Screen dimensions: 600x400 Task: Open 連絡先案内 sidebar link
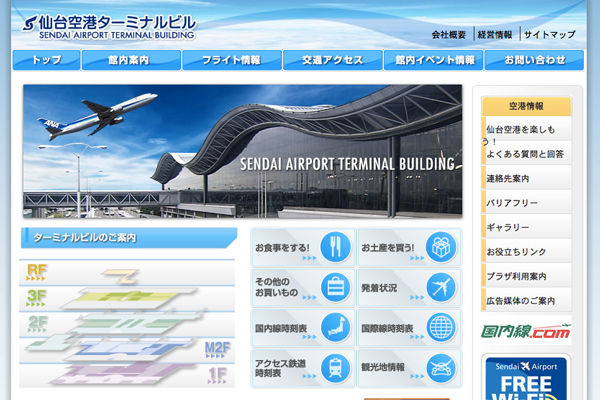tap(527, 178)
